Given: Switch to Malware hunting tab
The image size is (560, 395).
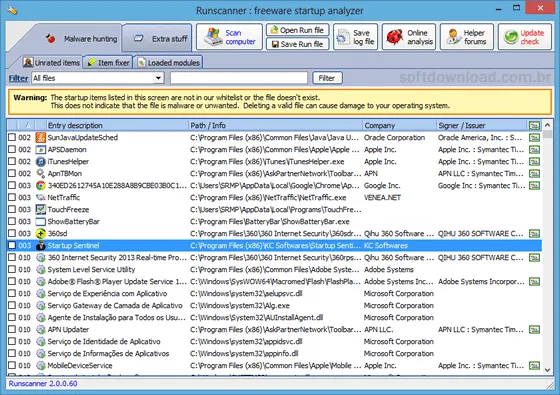Looking at the screenshot, I should [x=82, y=38].
